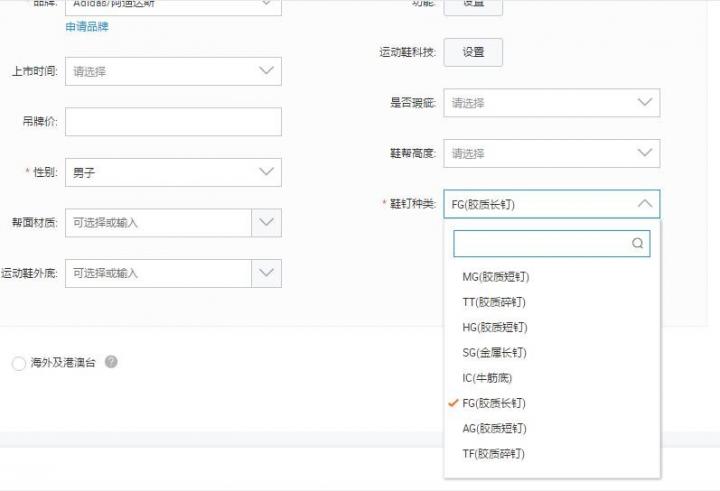Viewport: 720px width, 491px height.
Task: Open the 鞋帮高度 dropdown
Action: (x=551, y=154)
